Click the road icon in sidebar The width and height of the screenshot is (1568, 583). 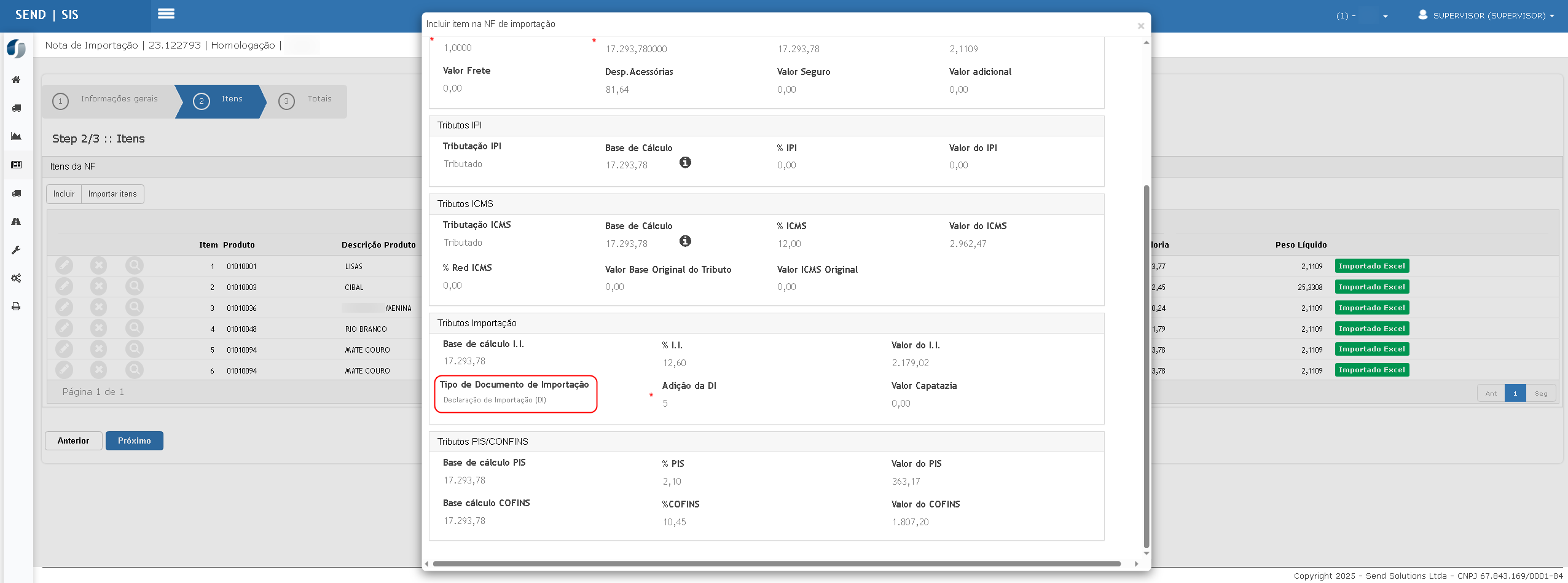(17, 222)
